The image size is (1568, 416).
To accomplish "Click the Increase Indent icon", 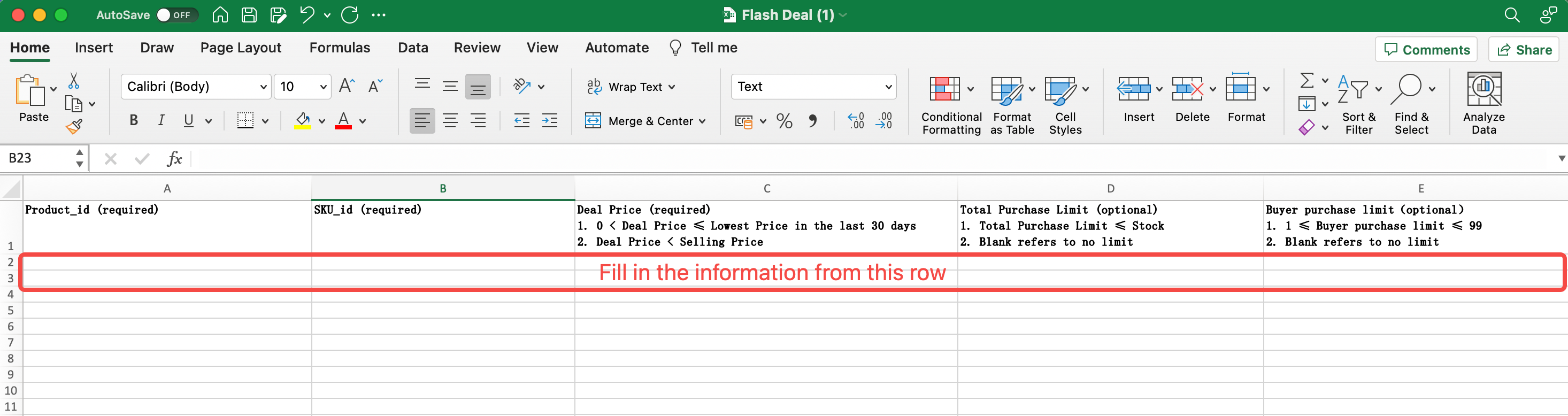I will click(549, 121).
